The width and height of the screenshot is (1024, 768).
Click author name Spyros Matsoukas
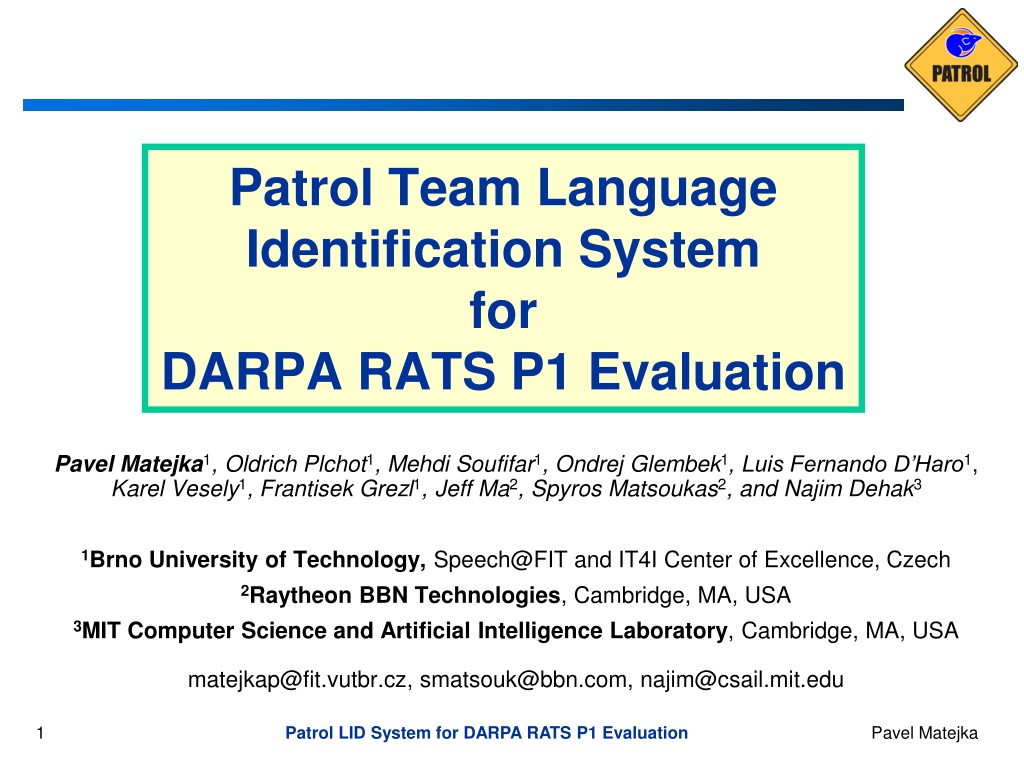(625, 488)
